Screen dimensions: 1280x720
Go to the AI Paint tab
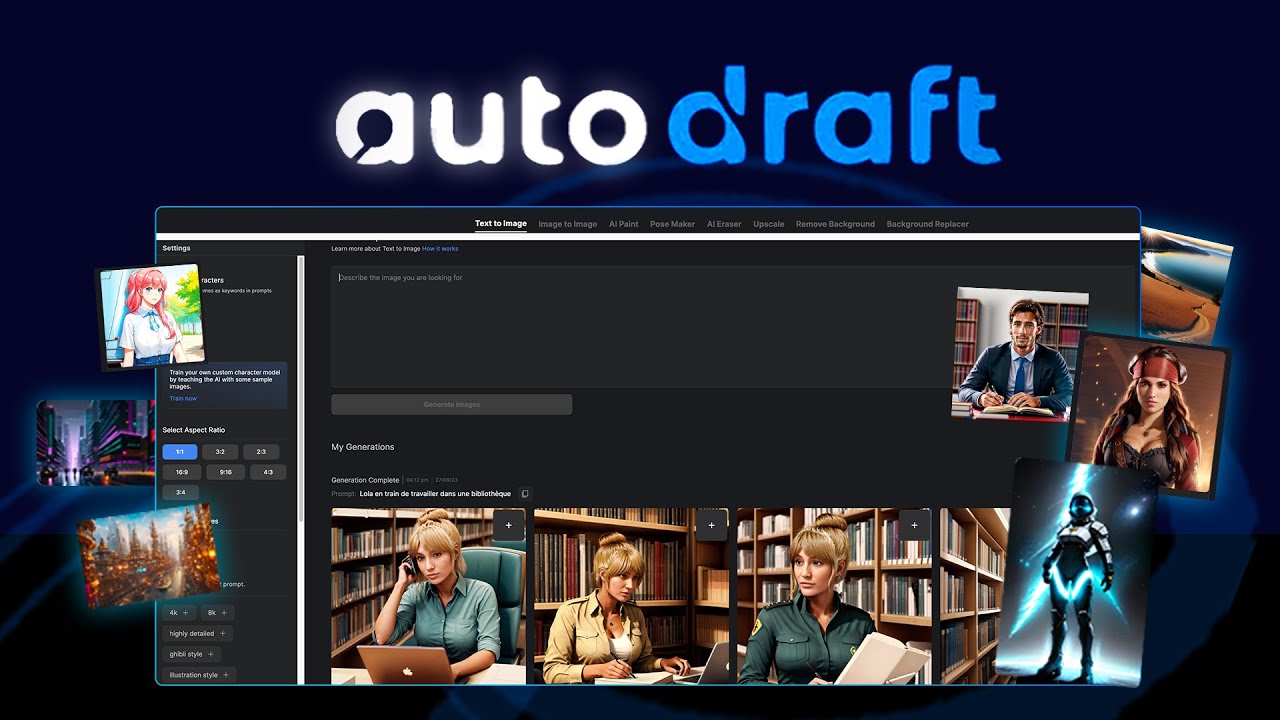tap(623, 224)
